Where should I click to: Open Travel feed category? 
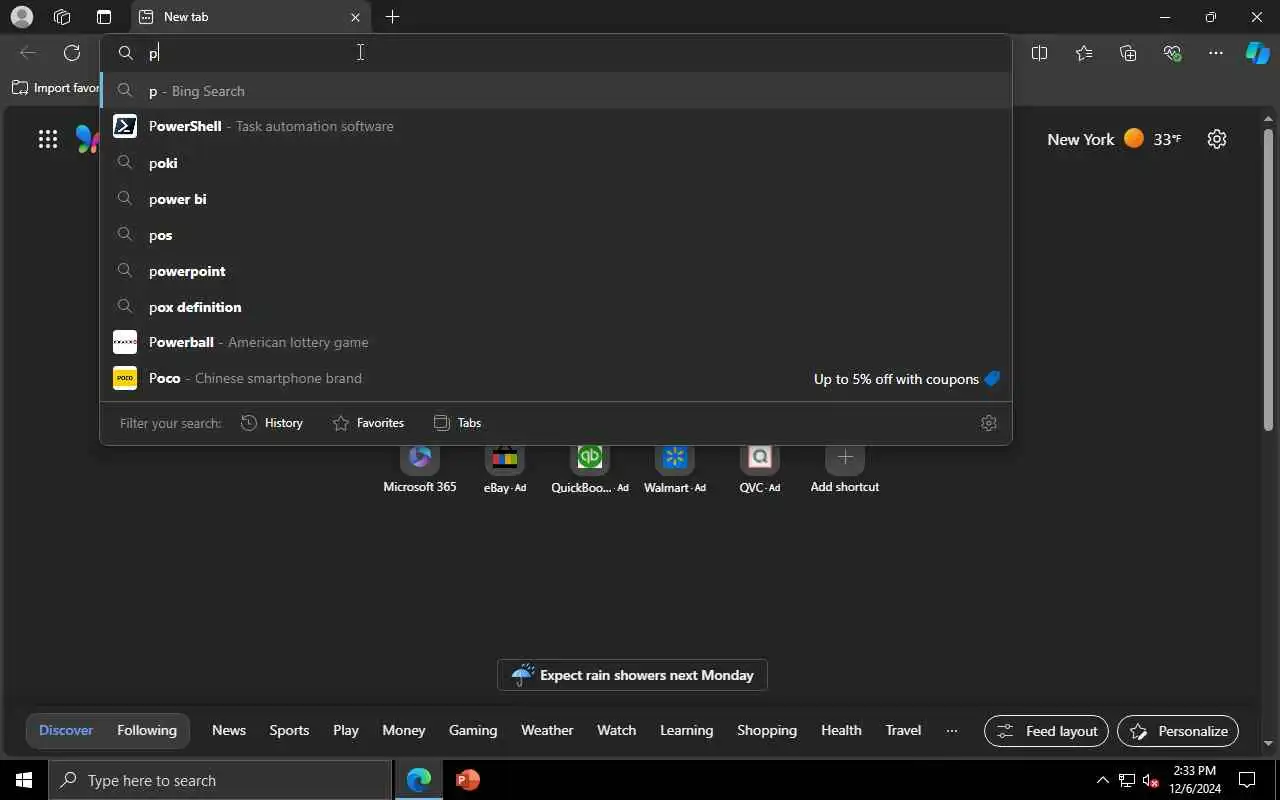coord(903,730)
